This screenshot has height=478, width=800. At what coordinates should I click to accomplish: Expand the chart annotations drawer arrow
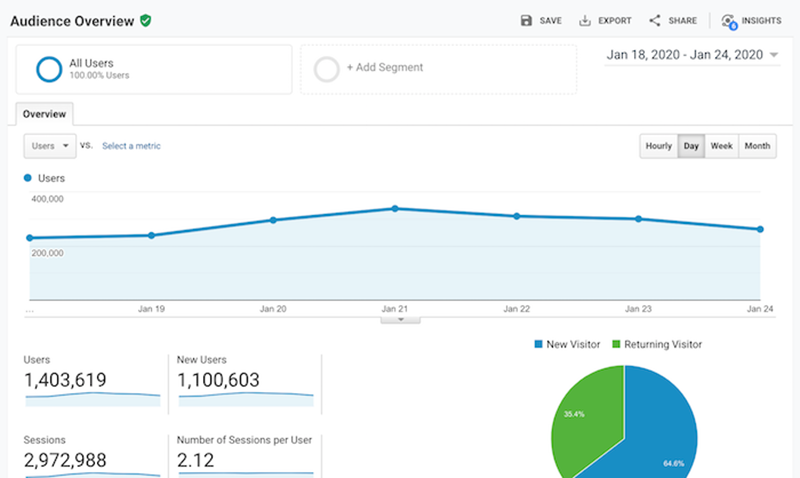tap(401, 320)
